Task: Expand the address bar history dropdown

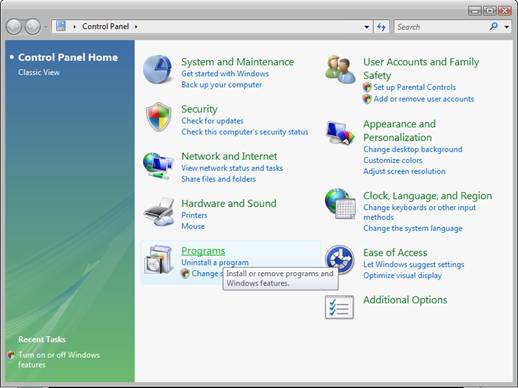Action: (366, 27)
